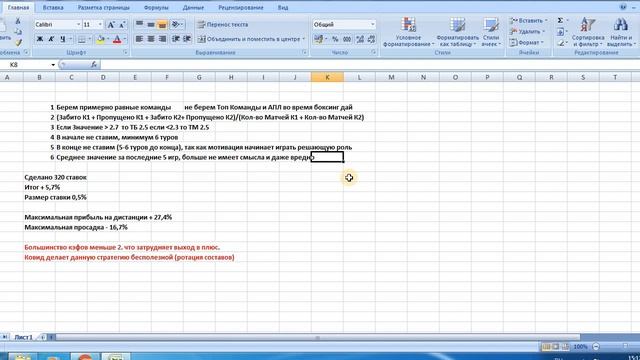Align text right

[x=162, y=39]
